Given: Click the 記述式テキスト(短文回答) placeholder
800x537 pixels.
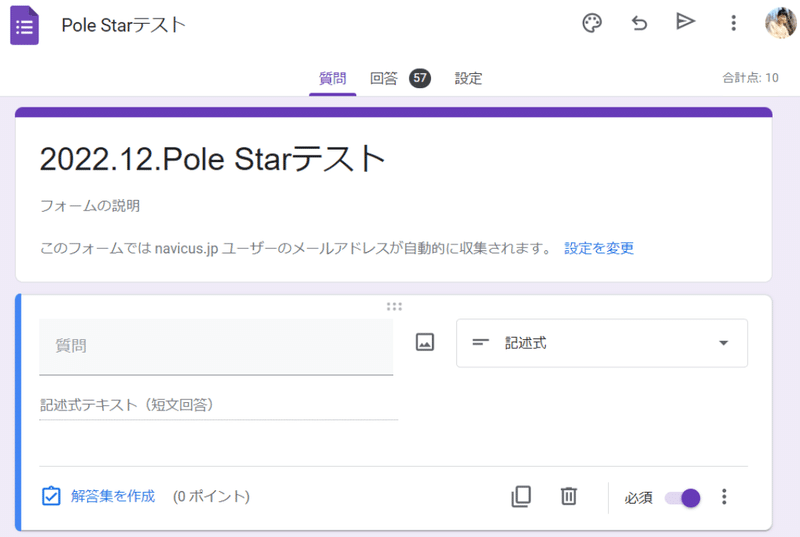Looking at the screenshot, I should point(127,405).
